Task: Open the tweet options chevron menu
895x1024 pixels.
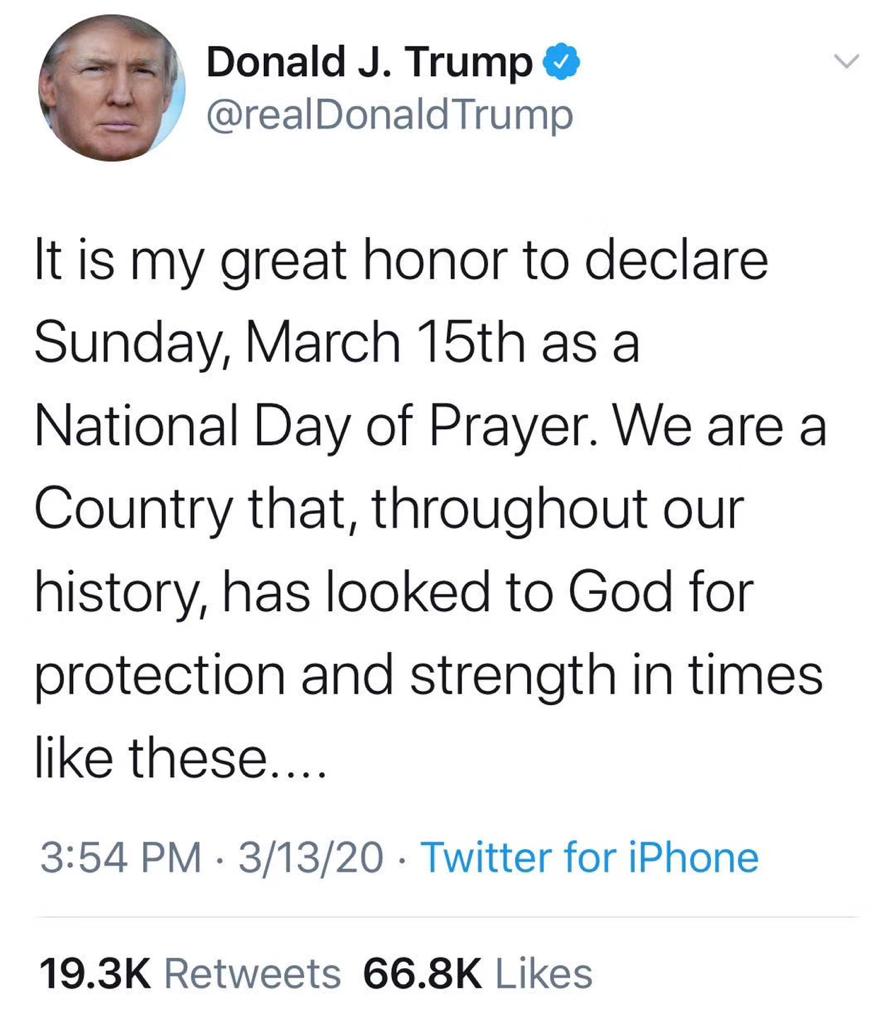Action: click(x=846, y=63)
